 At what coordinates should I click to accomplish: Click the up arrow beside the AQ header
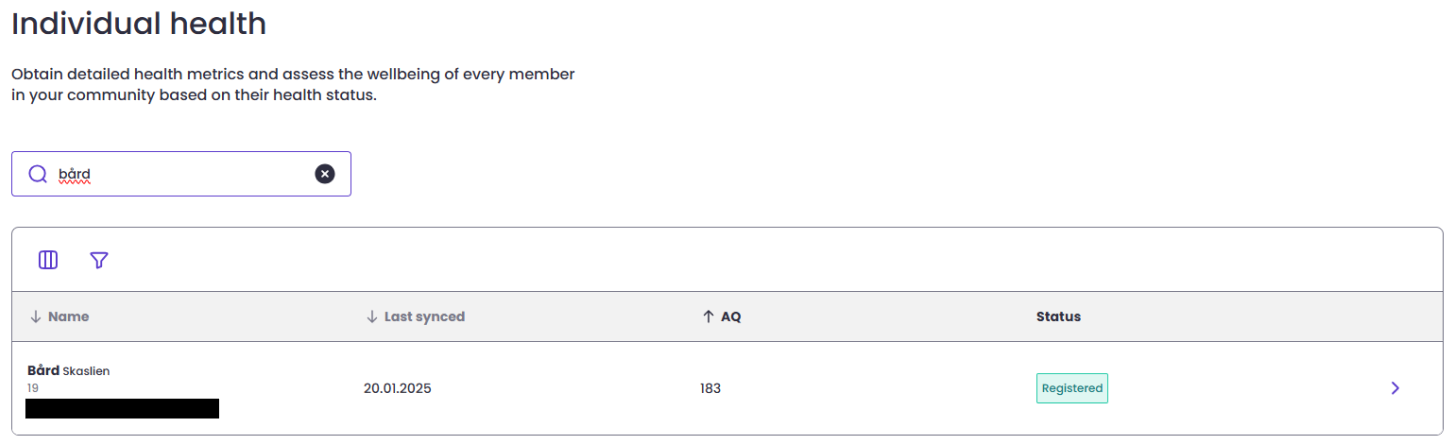coord(707,317)
